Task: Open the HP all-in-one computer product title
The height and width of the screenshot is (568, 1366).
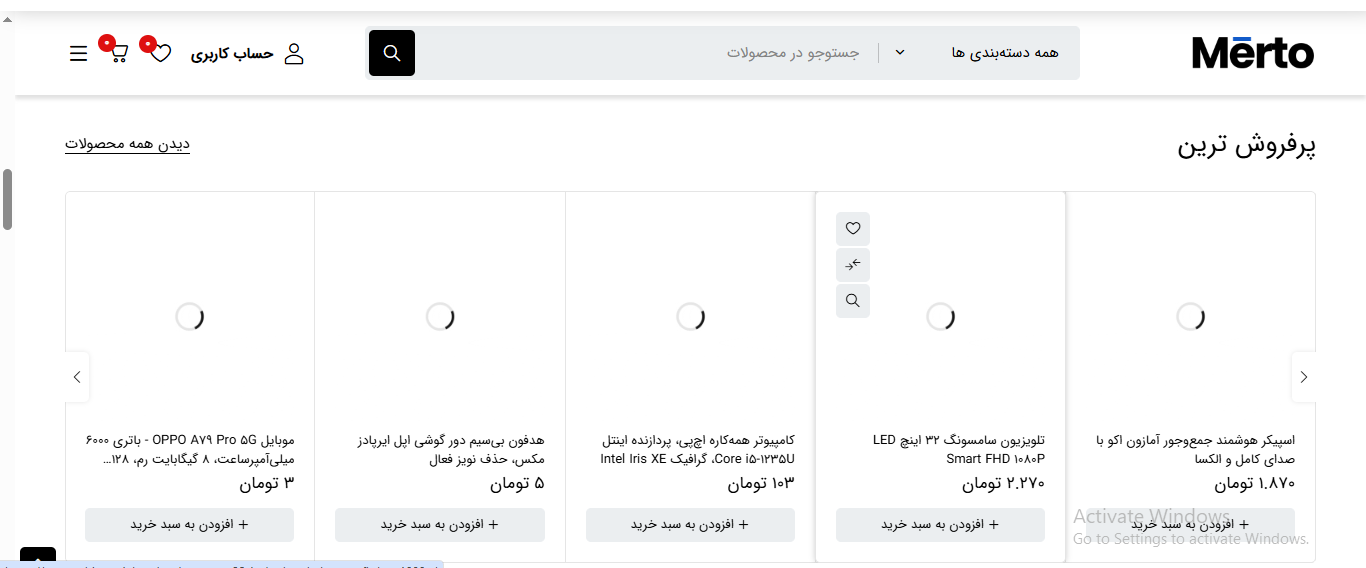Action: coord(698,449)
